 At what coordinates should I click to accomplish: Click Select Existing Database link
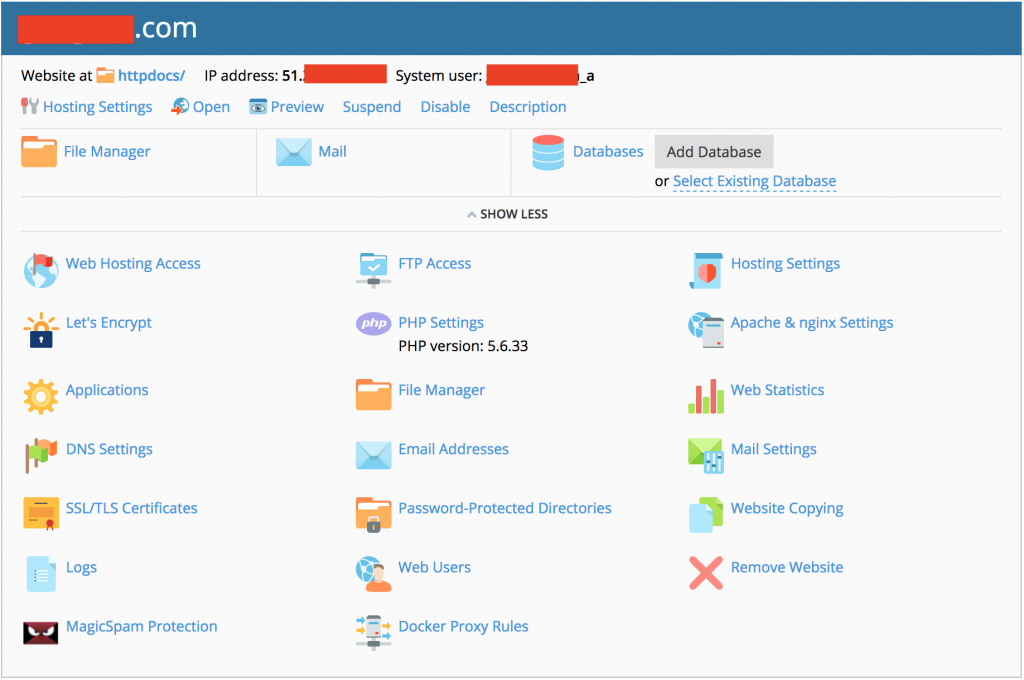(x=754, y=181)
